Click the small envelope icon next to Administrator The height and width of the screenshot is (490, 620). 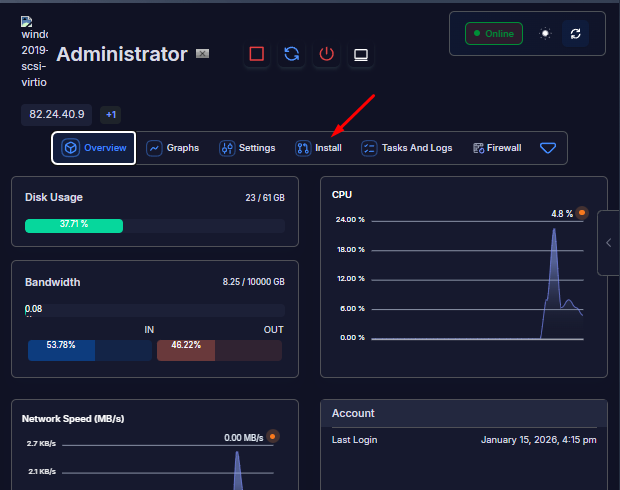pos(202,54)
